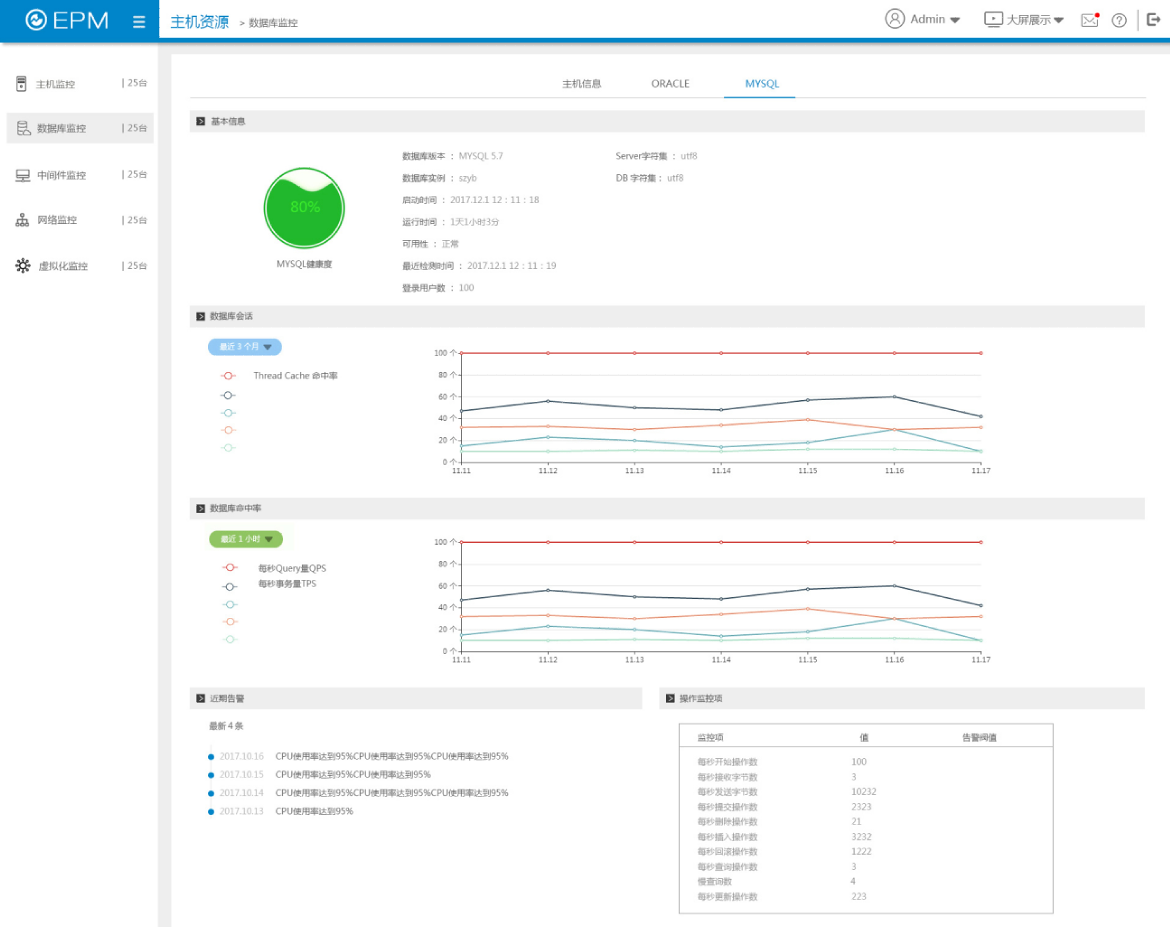The image size is (1170, 927).
Task: Click the logout icon
Action: click(x=1154, y=19)
